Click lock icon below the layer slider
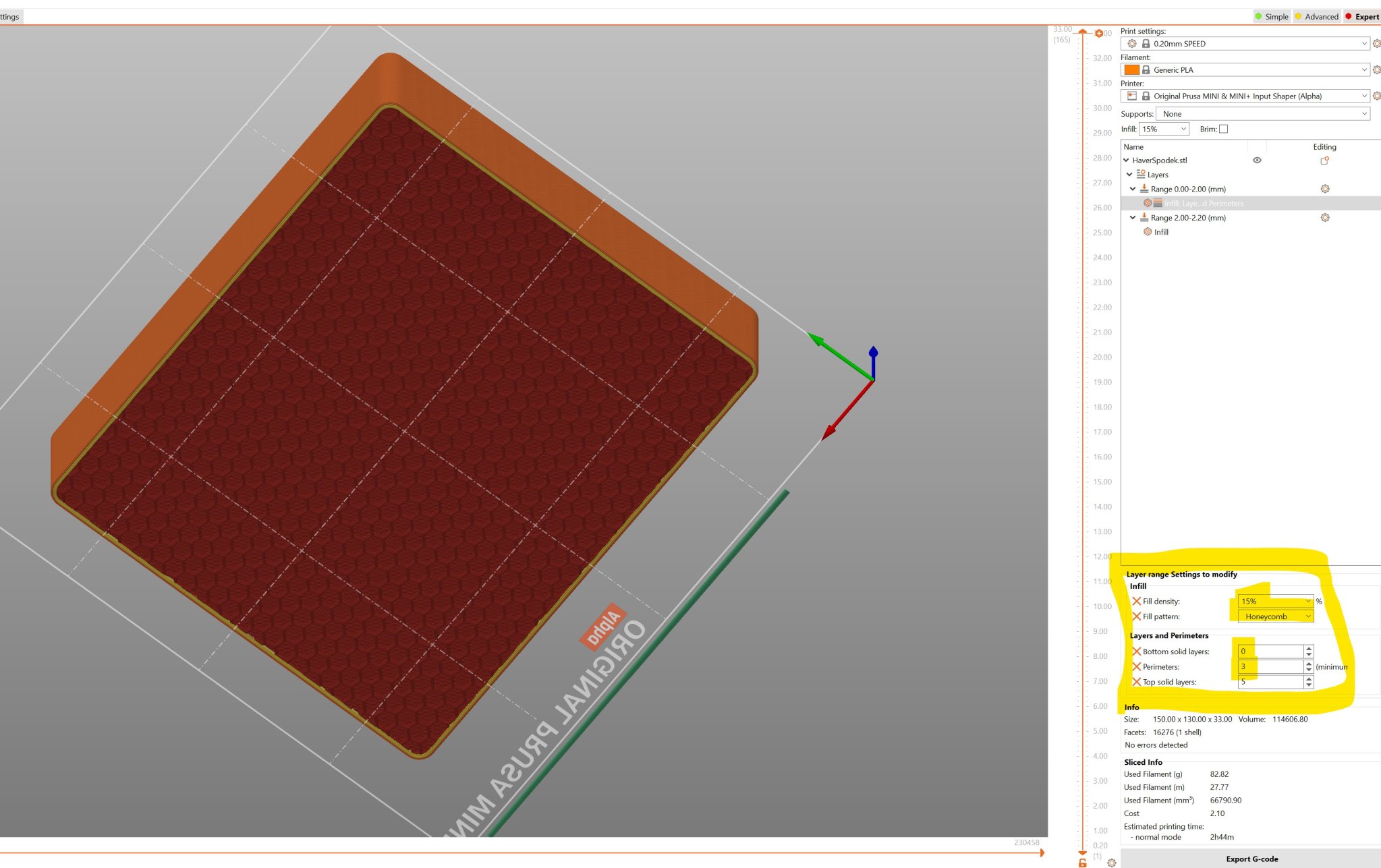 [1082, 863]
